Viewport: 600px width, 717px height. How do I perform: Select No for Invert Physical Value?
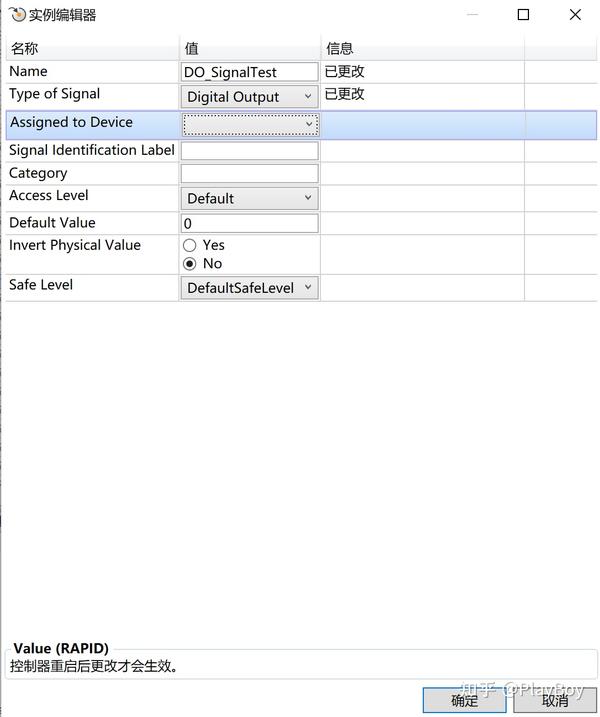[x=190, y=264]
